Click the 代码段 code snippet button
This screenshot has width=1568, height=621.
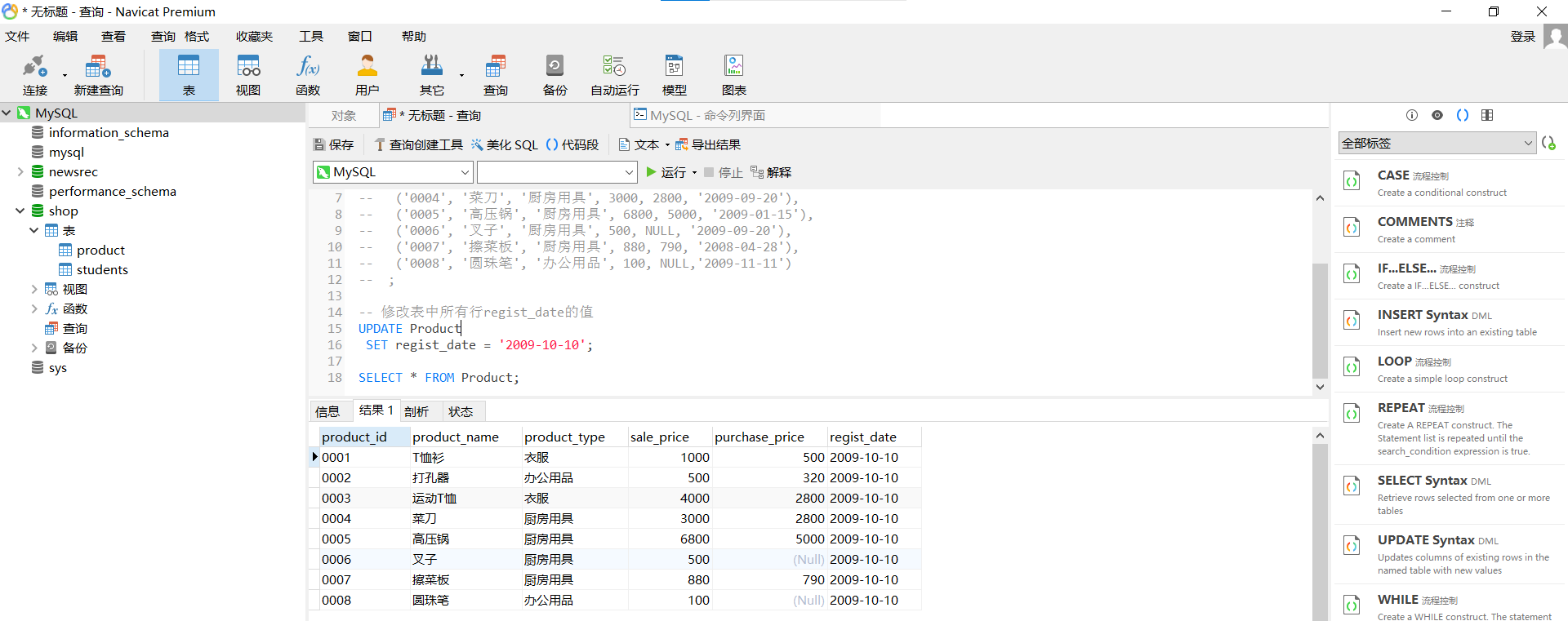(572, 144)
